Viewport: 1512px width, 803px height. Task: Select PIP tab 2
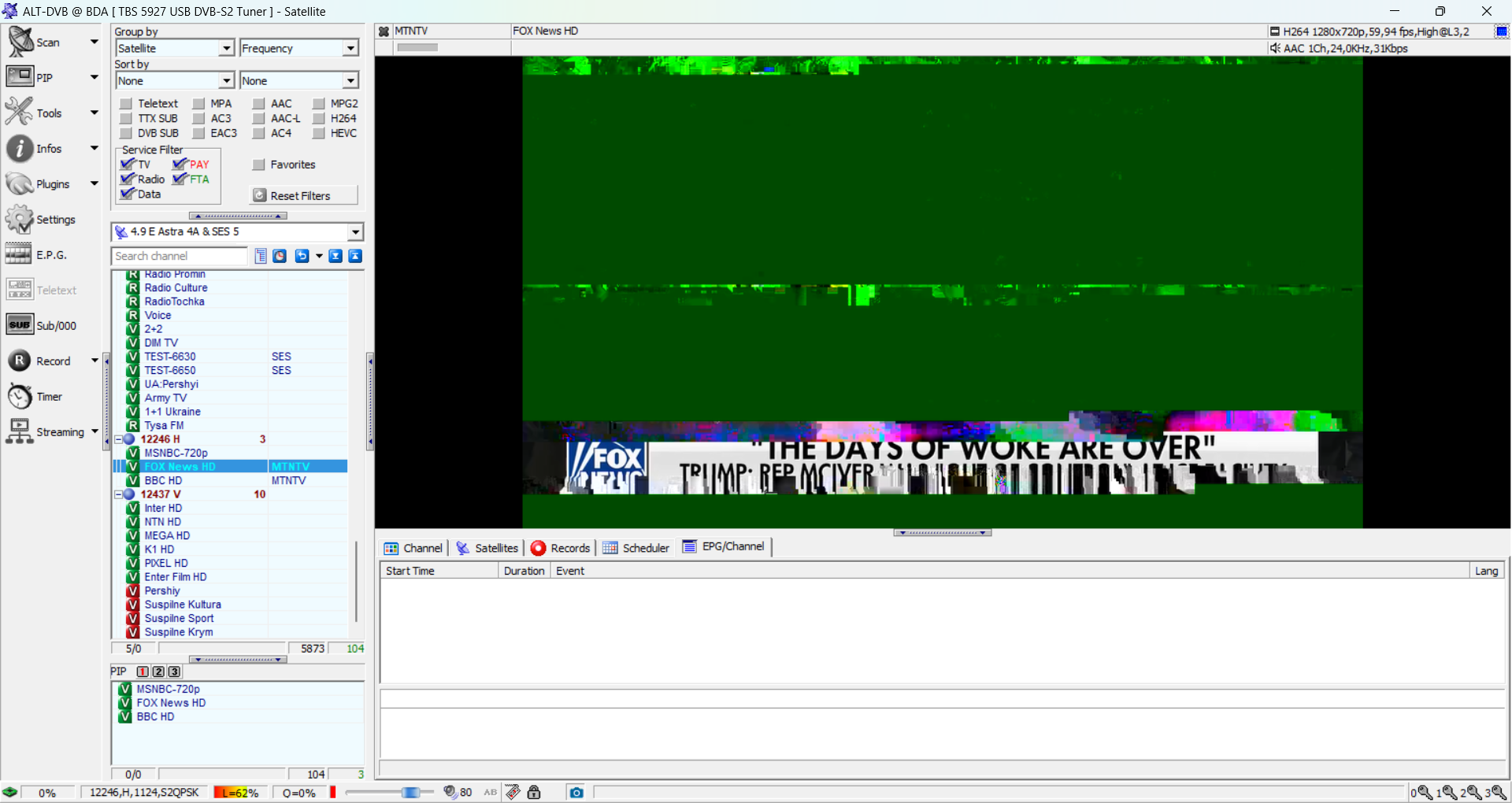click(x=158, y=672)
